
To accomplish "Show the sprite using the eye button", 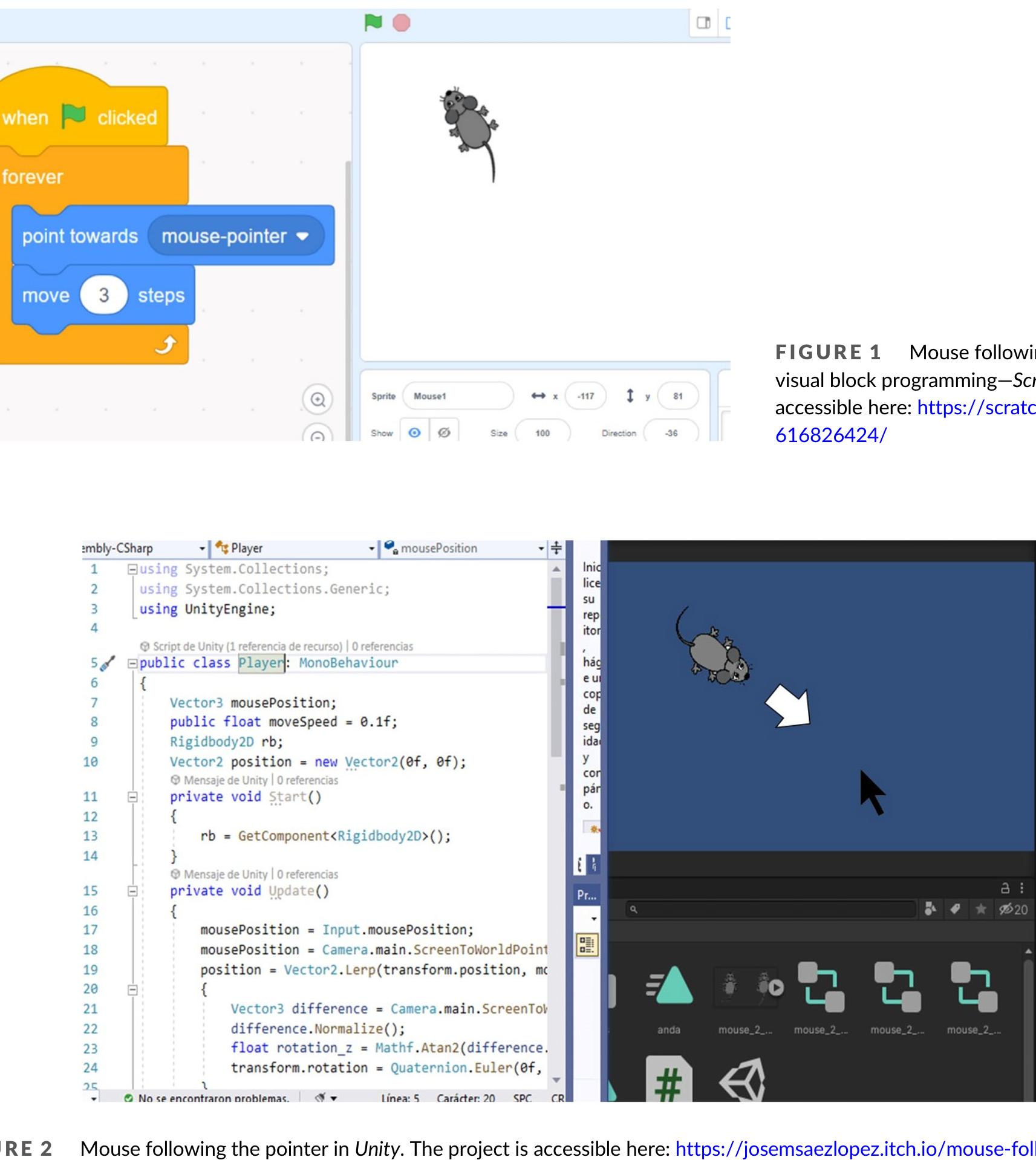I will pyautogui.click(x=414, y=432).
